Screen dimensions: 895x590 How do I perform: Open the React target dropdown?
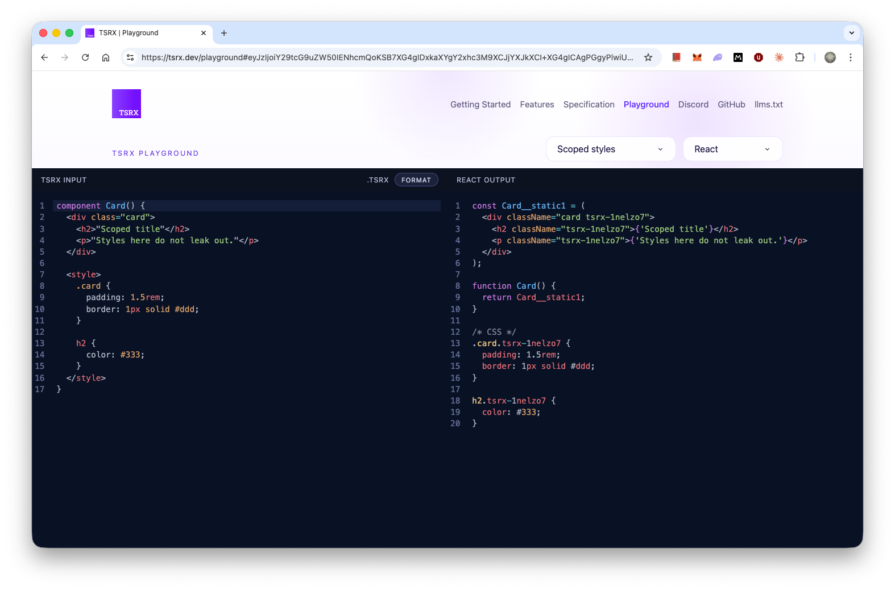point(732,149)
